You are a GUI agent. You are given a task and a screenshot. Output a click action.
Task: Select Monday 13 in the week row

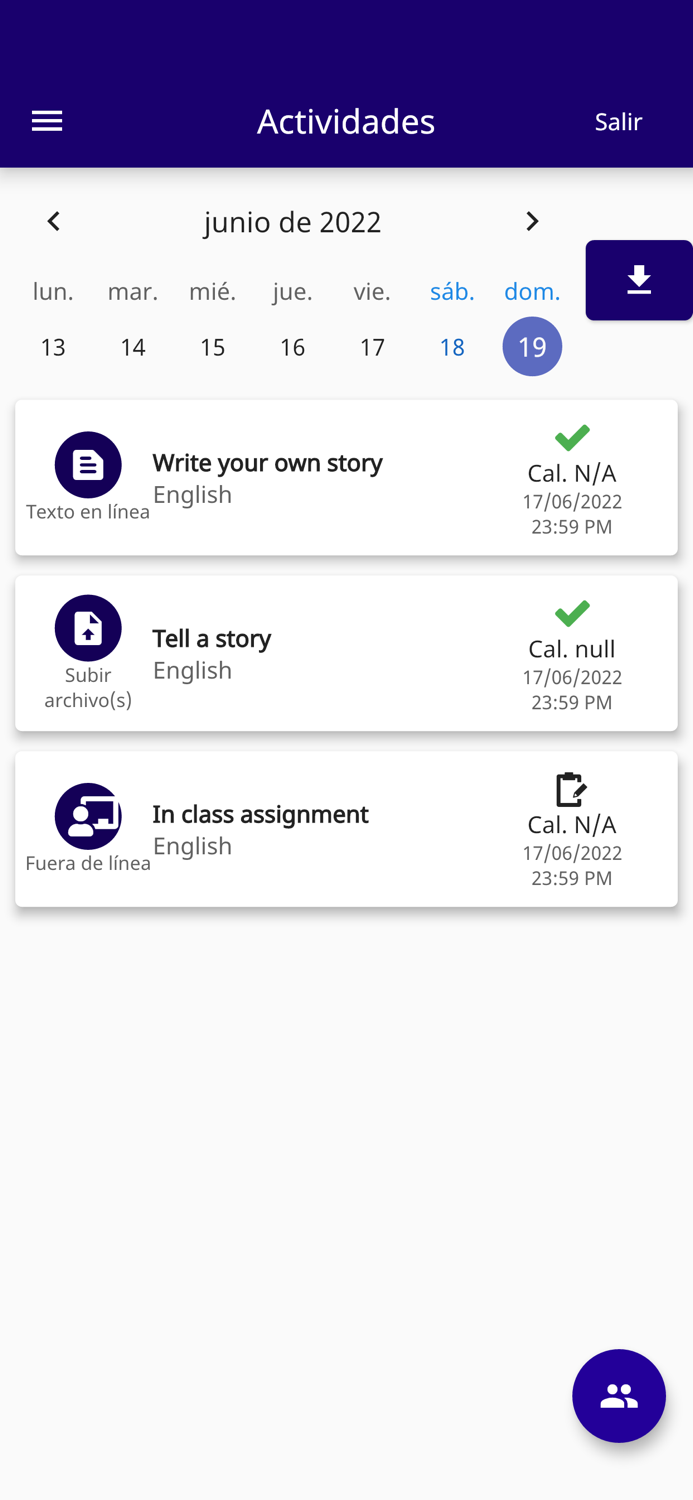[x=53, y=347]
